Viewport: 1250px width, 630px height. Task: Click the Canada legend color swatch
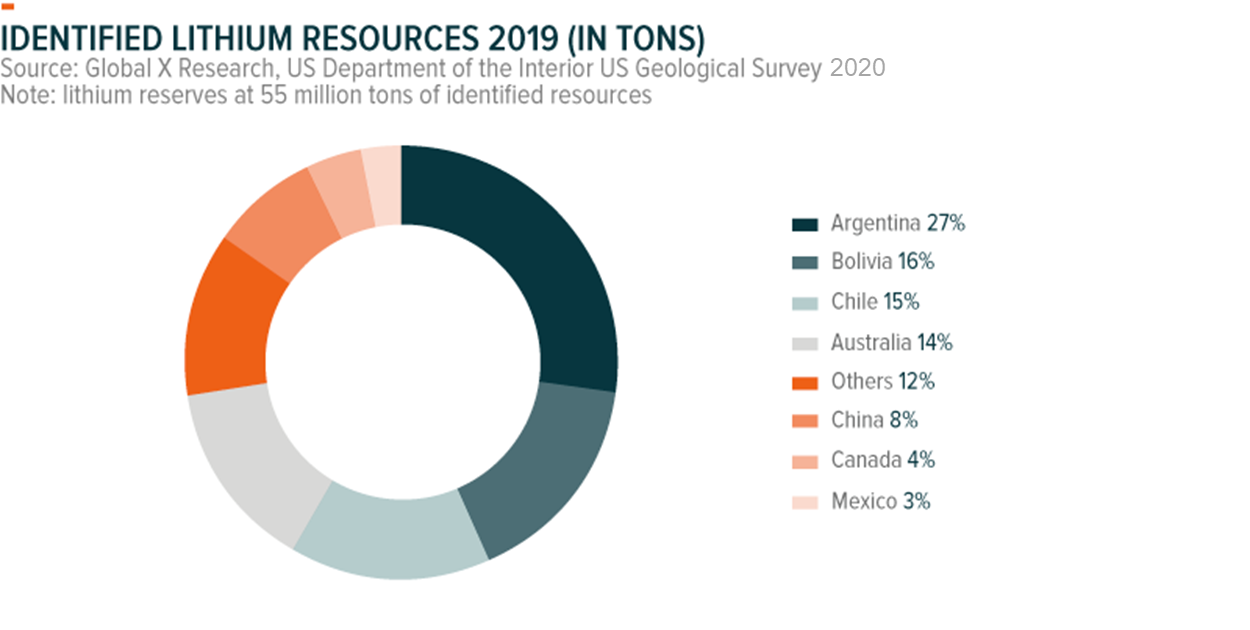tap(805, 461)
